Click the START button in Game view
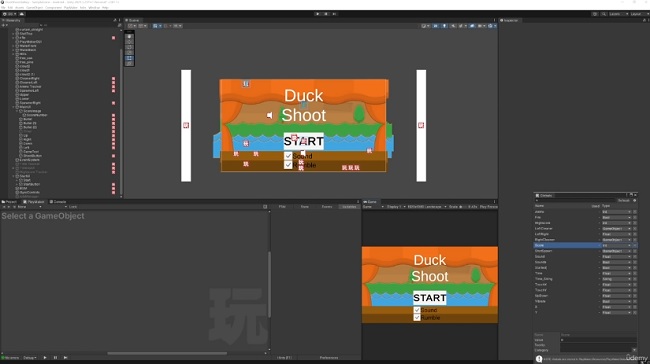Image resolution: width=650 pixels, height=364 pixels. point(429,298)
